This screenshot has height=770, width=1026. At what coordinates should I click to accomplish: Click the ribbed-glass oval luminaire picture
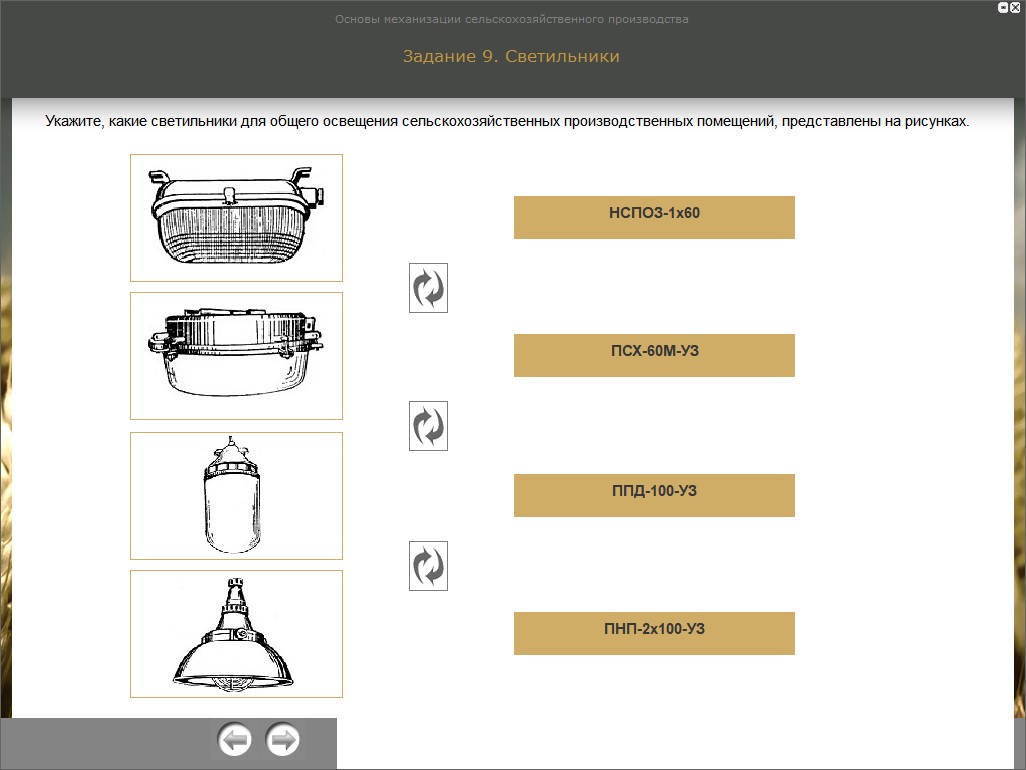tap(236, 218)
